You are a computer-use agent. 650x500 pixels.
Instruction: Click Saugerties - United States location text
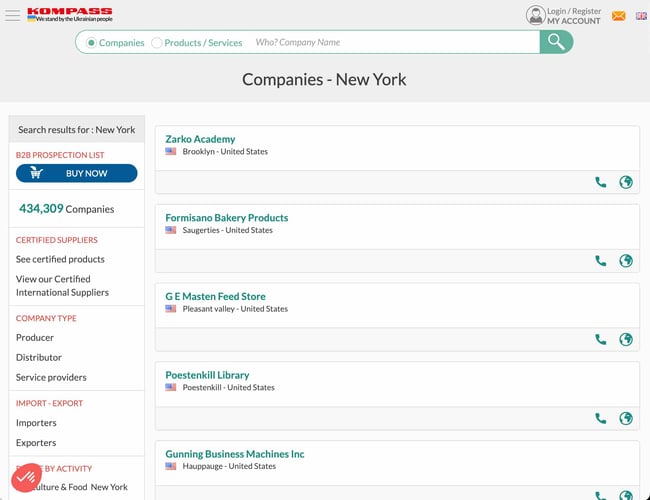tap(228, 231)
